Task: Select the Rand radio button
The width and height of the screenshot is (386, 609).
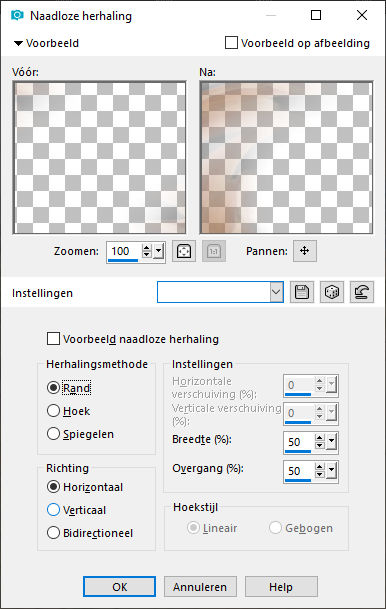Action: [53, 388]
